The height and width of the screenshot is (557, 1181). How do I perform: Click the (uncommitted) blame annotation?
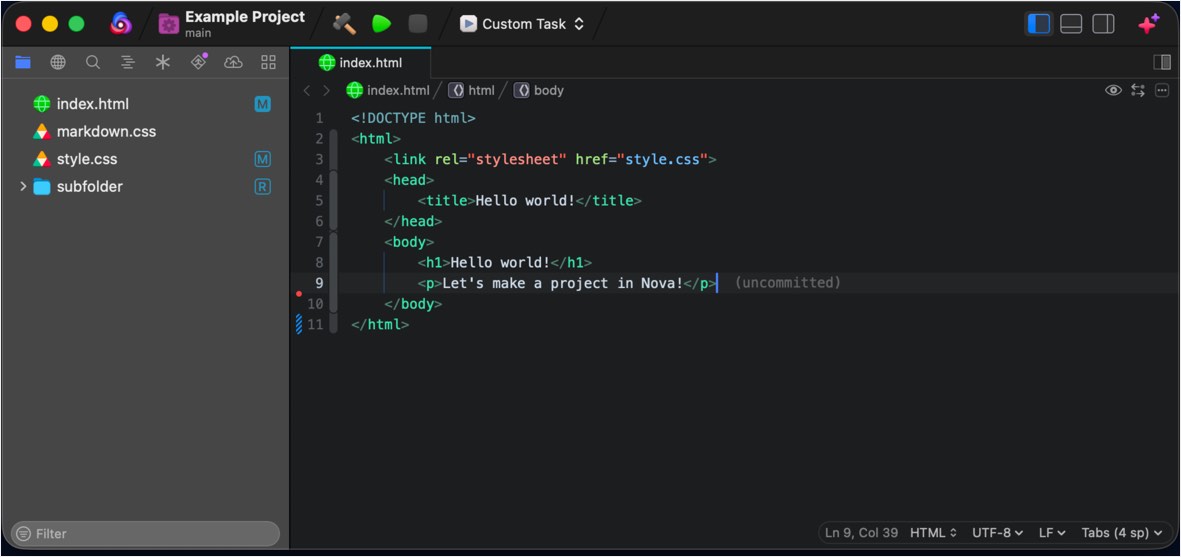(x=787, y=284)
